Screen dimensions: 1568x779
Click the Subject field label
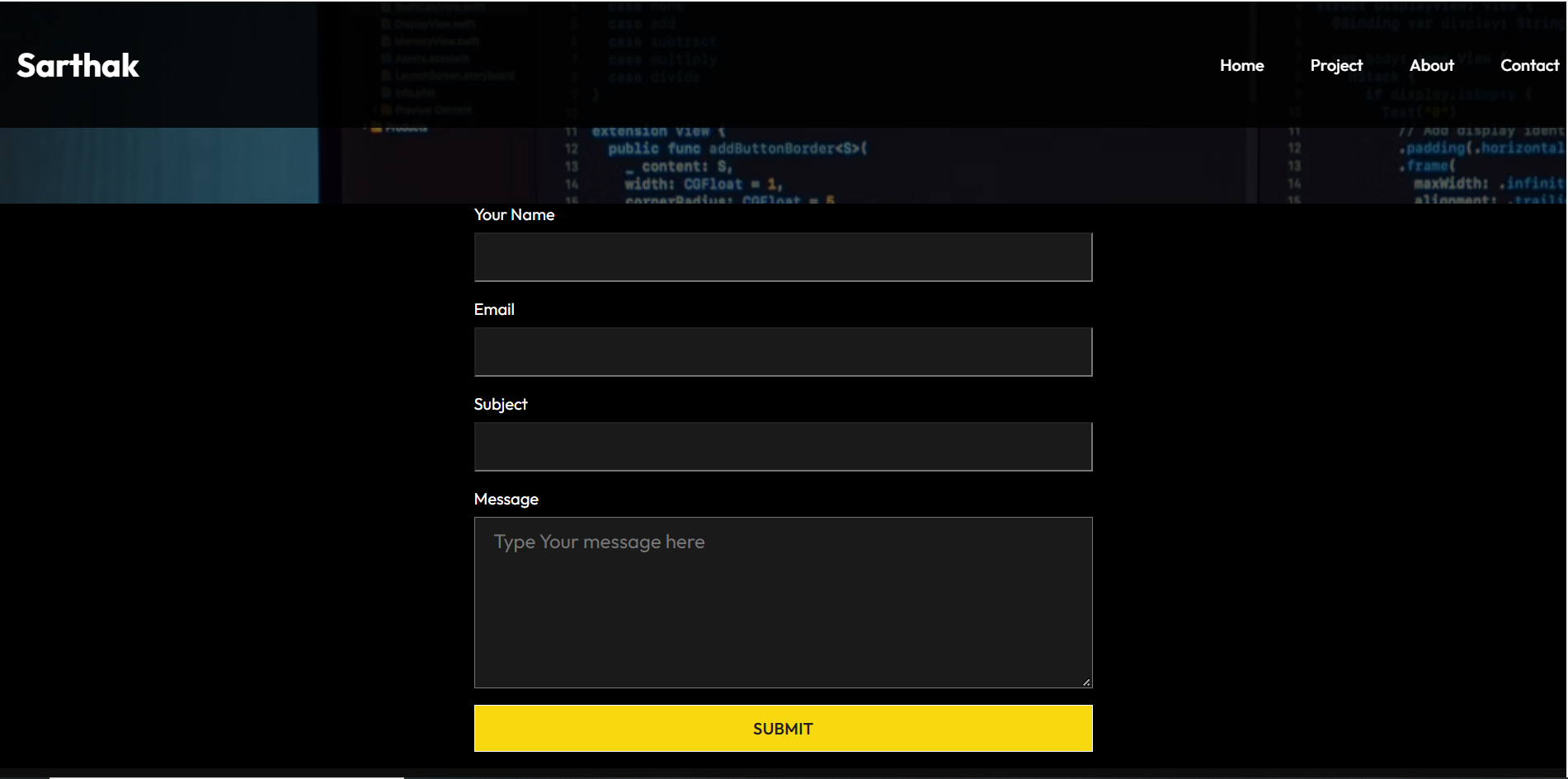500,404
